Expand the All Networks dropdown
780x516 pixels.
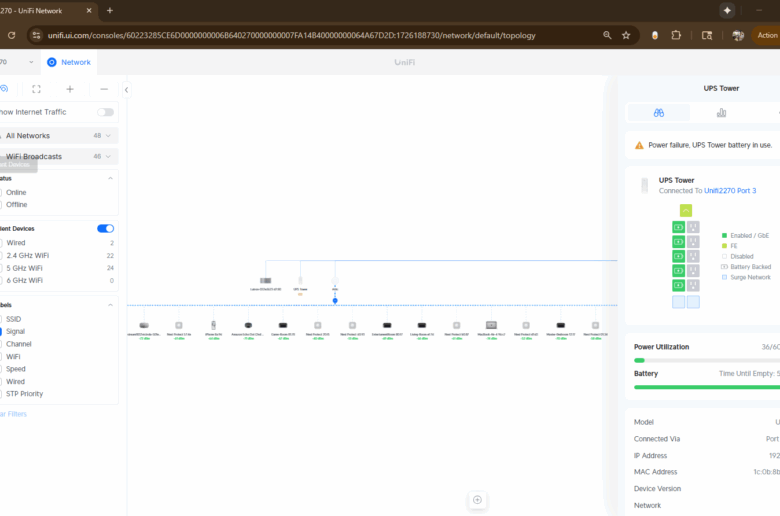[x=58, y=135]
